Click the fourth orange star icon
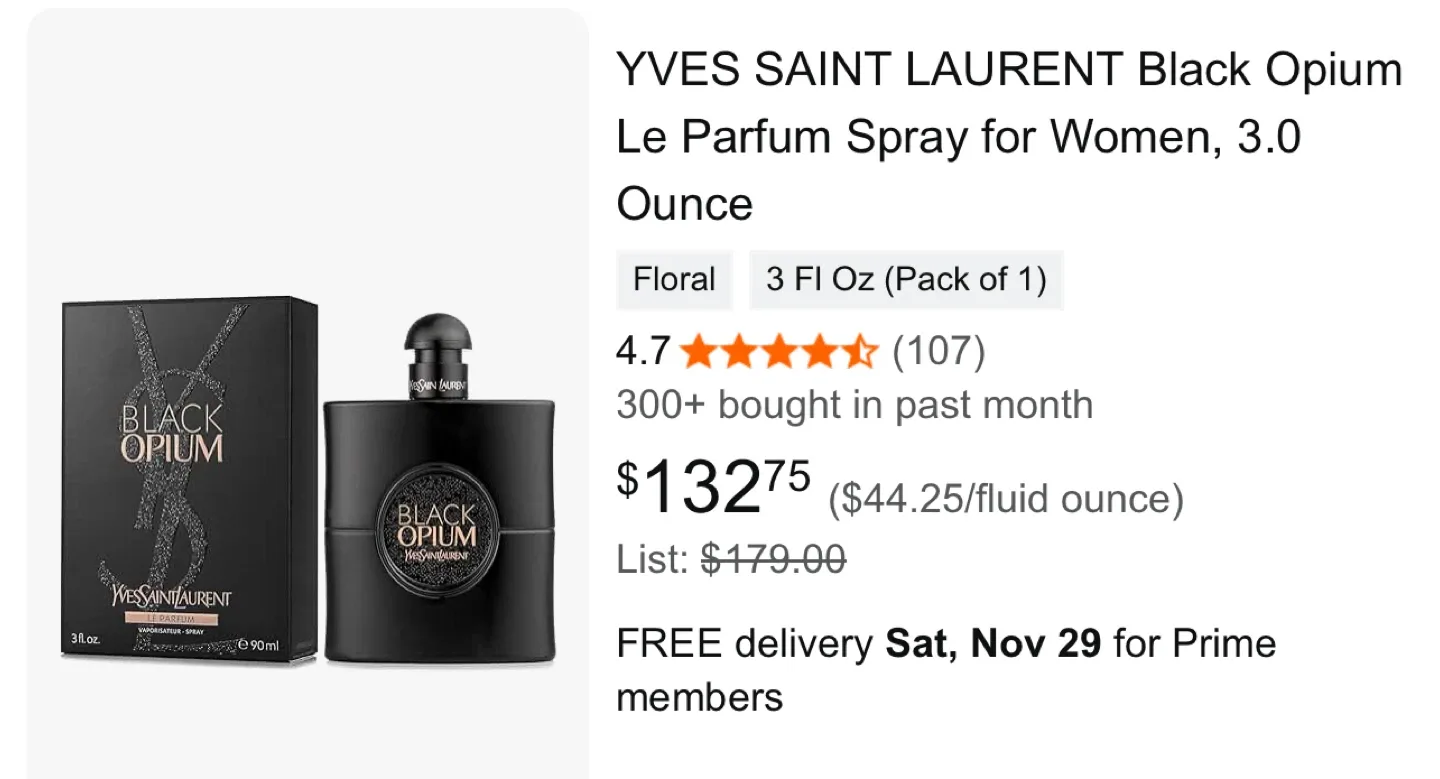Screen dimensions: 1440x779 coord(819,352)
